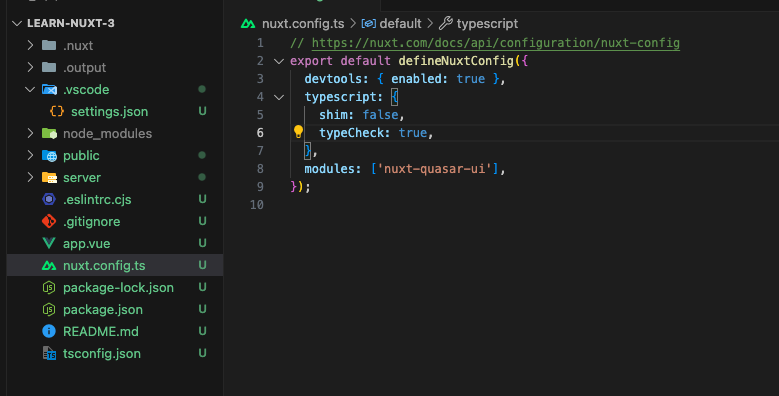Viewport: 779px width, 396px height.
Task: Click the false value on line 5
Action: [380, 115]
